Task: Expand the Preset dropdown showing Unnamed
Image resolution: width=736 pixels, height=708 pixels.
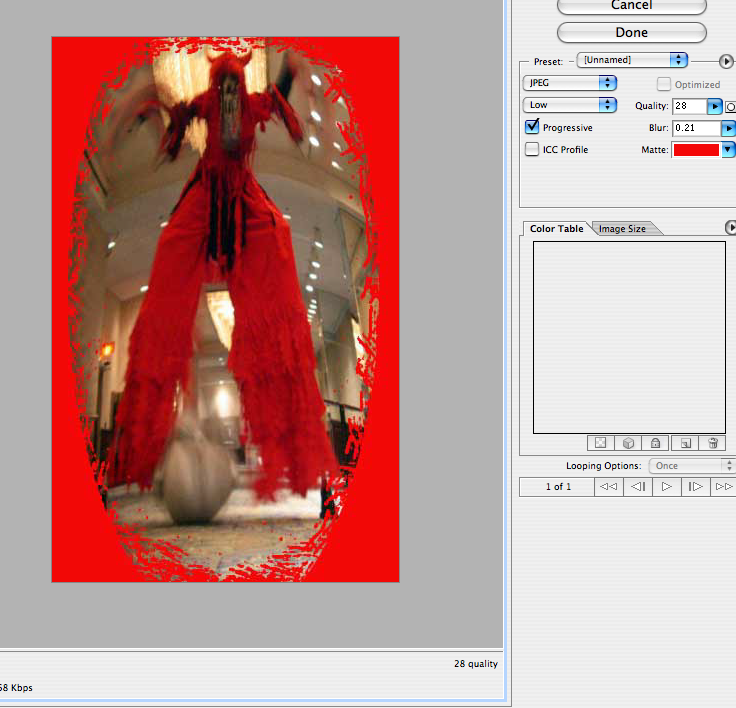Action: 632,60
